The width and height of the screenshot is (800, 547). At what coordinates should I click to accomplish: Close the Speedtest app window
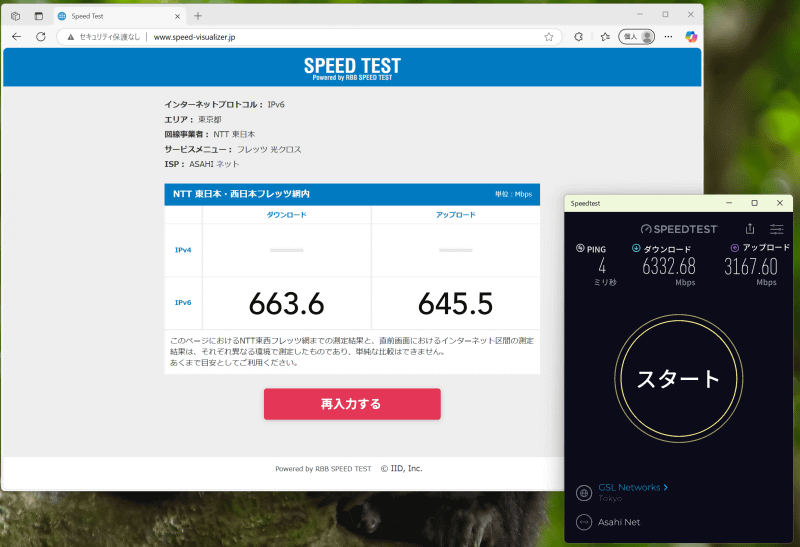coord(780,203)
